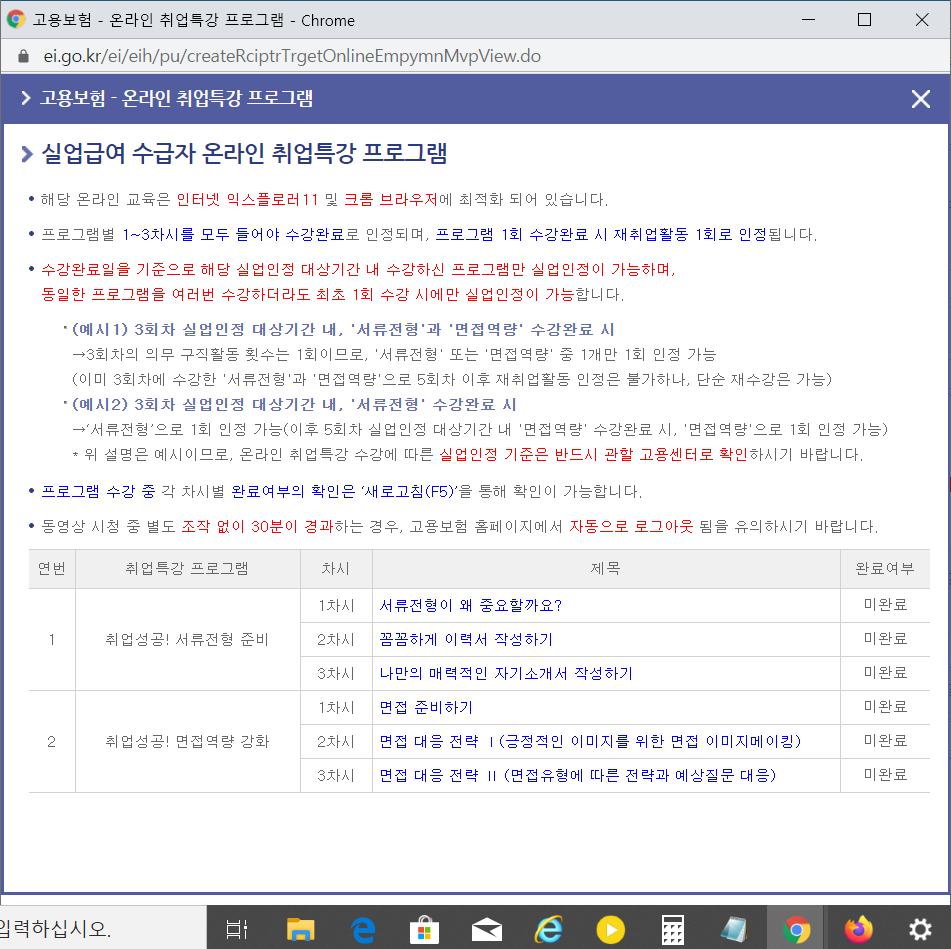
Task: Activate the Chrome icon on the taskbar
Action: (795, 928)
